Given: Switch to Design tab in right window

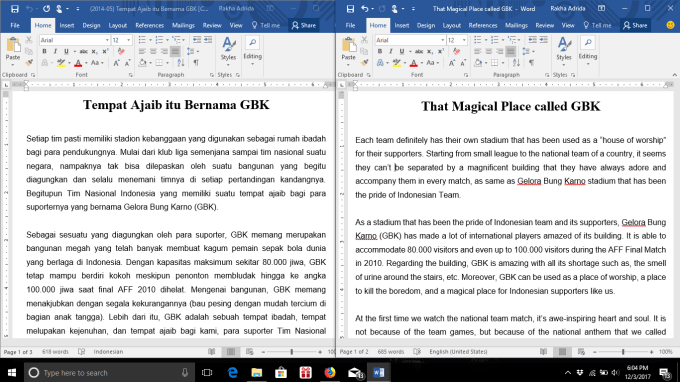Looking at the screenshot, I should point(426,26).
